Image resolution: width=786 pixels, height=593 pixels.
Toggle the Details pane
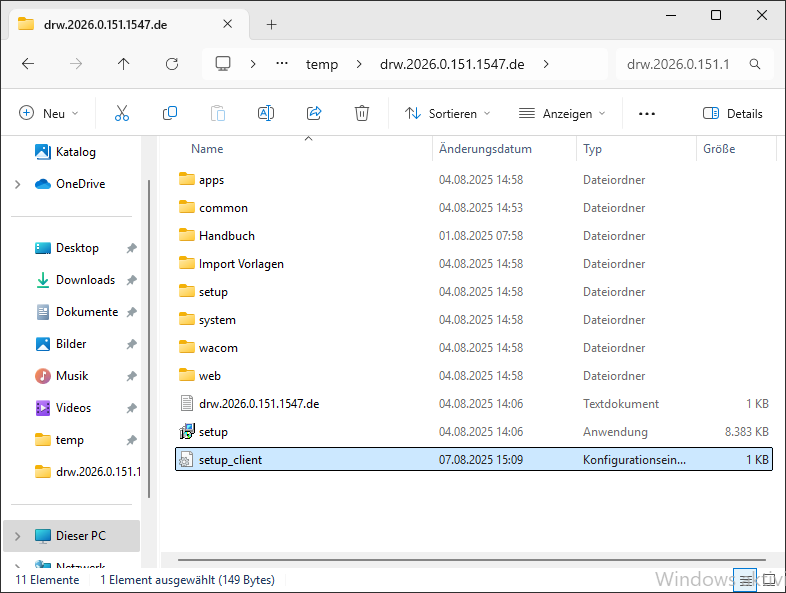[x=733, y=113]
